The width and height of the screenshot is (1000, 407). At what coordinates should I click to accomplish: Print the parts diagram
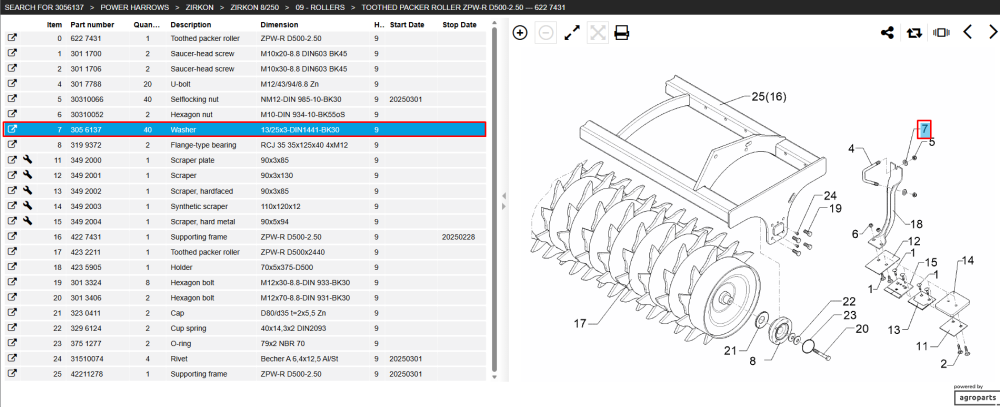(622, 33)
